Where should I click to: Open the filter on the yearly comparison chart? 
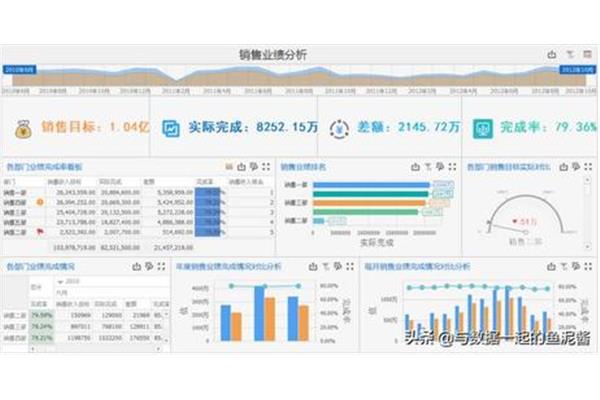pyautogui.click(x=326, y=266)
